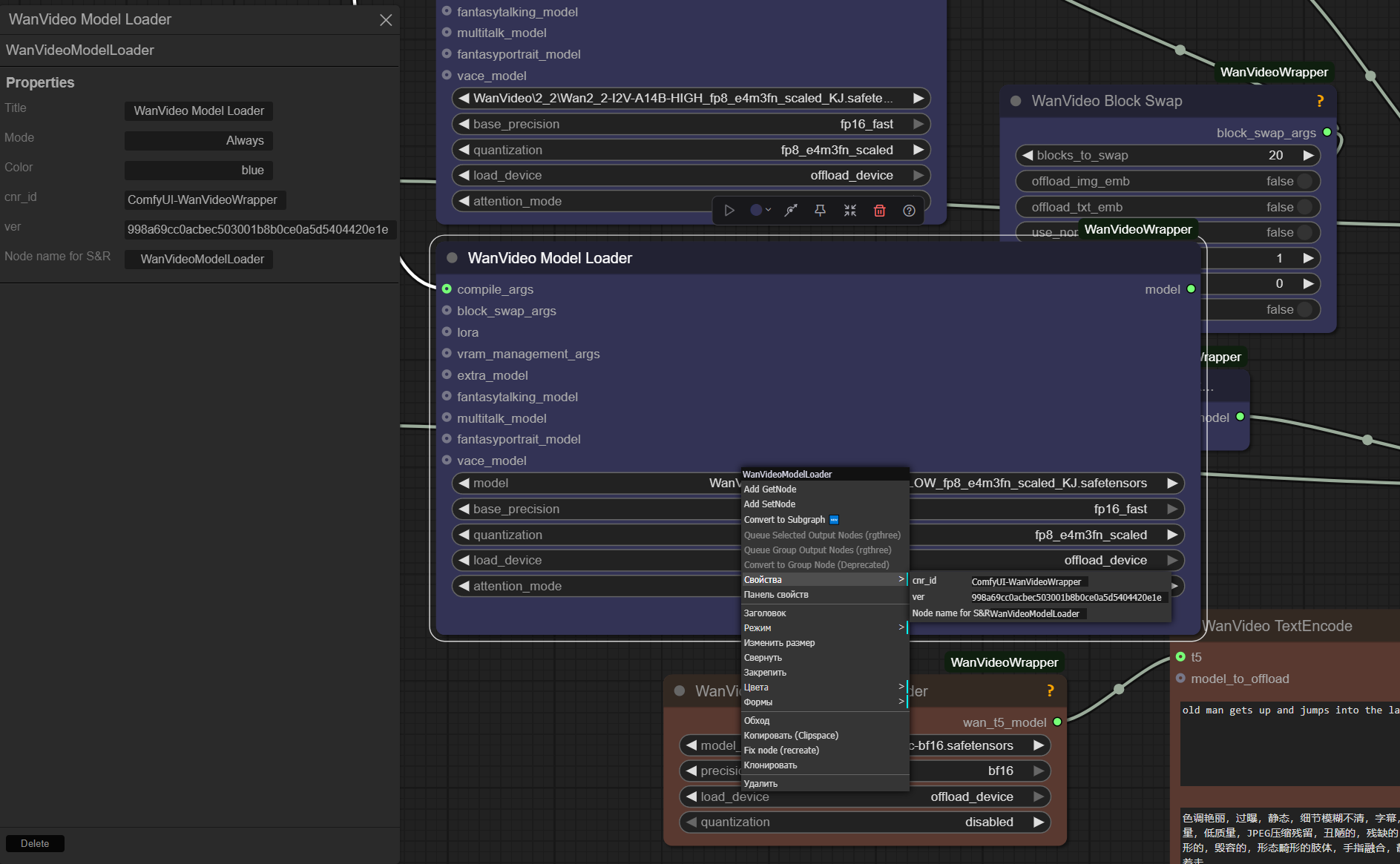Open the Цвета submenu
Image resolution: width=1400 pixels, height=864 pixels.
(x=825, y=687)
